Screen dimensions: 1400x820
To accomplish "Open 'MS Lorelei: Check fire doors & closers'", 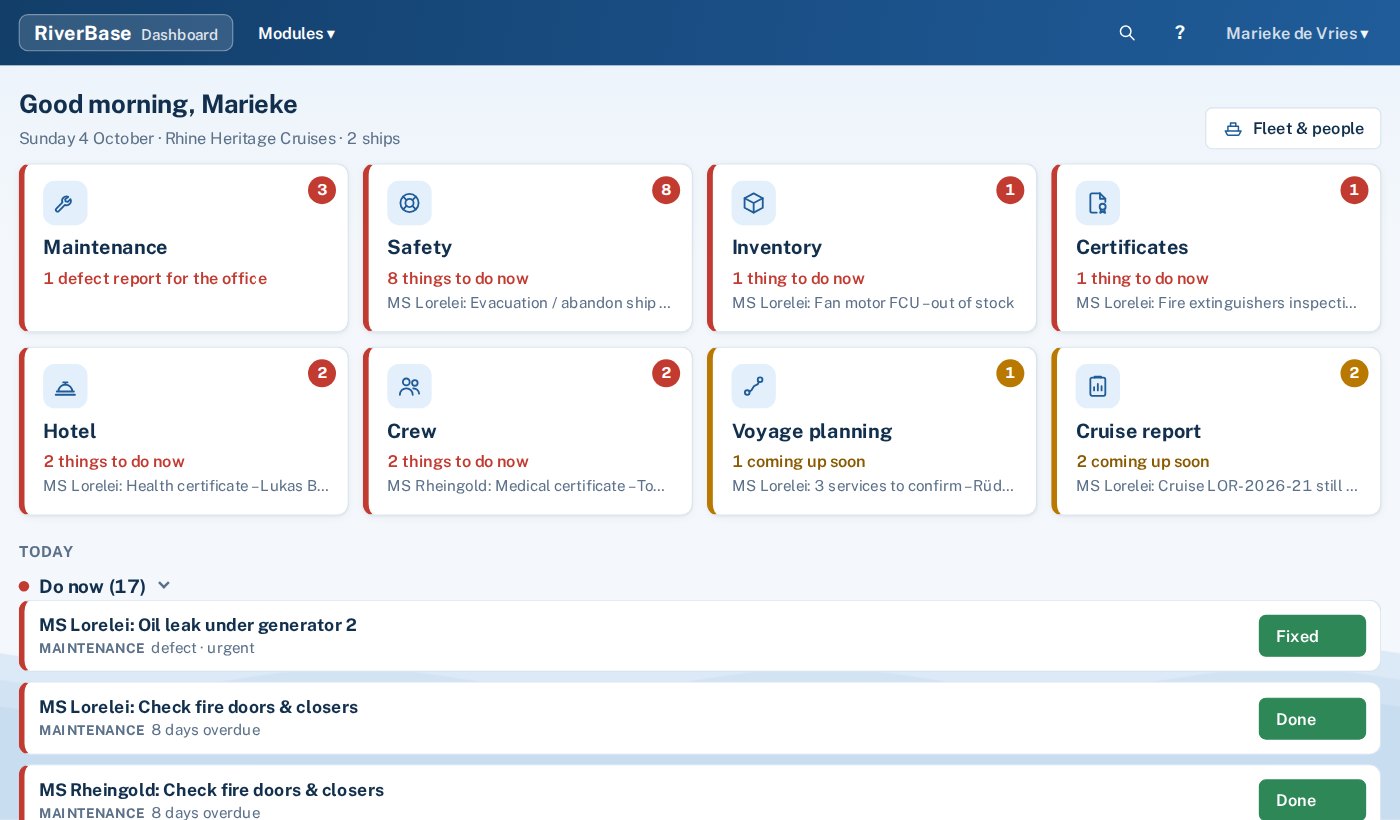I will click(x=198, y=707).
